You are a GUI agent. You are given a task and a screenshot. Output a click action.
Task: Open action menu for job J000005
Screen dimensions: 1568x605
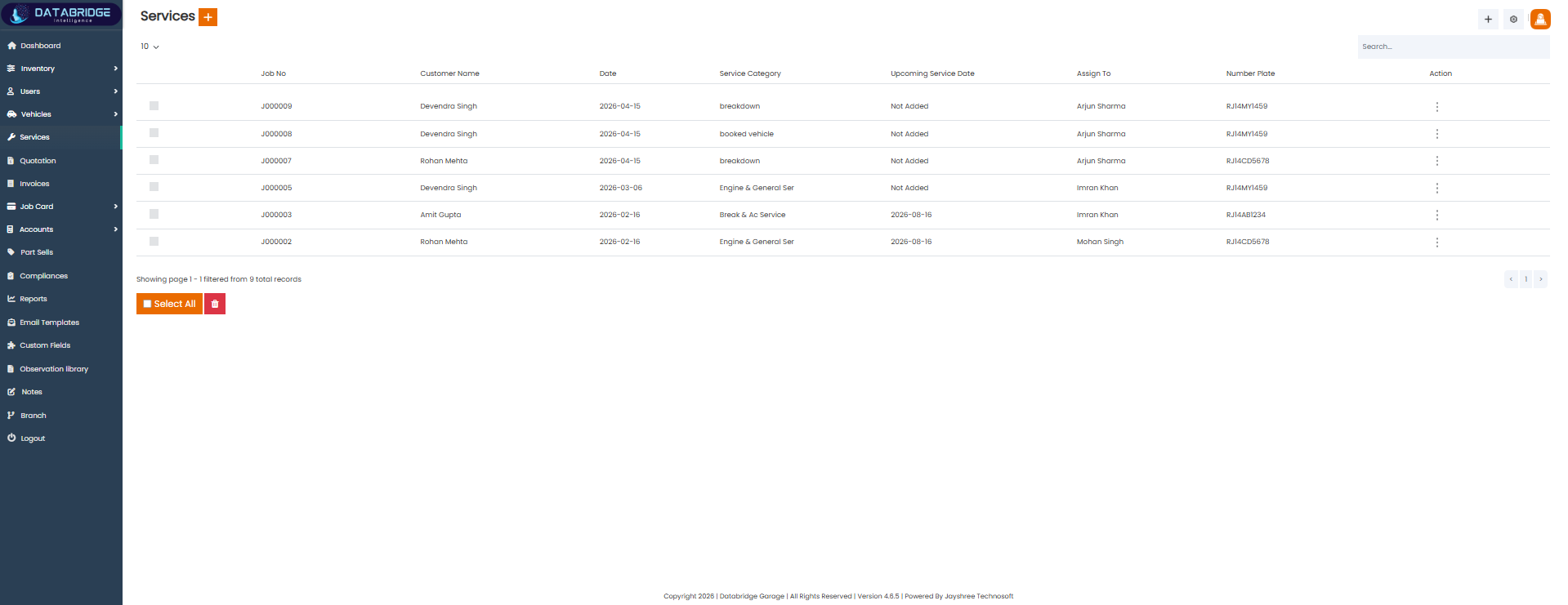coord(1436,188)
